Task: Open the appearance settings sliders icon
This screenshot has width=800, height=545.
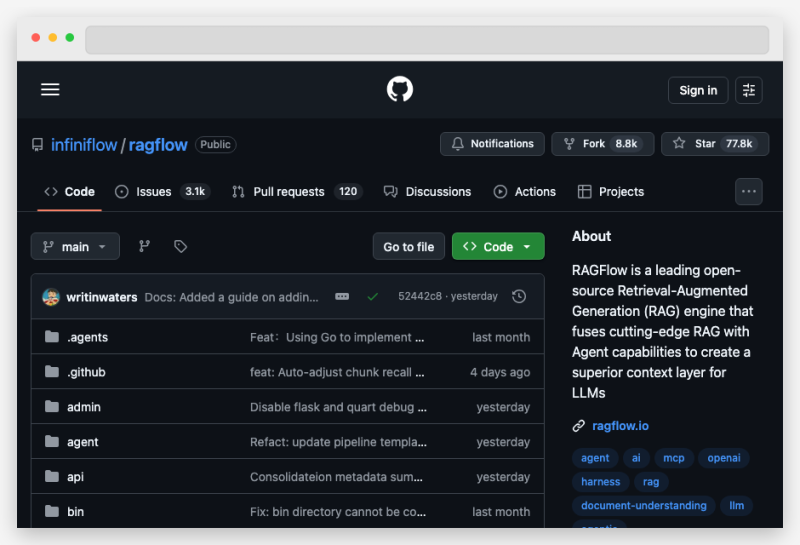Action: coord(749,90)
